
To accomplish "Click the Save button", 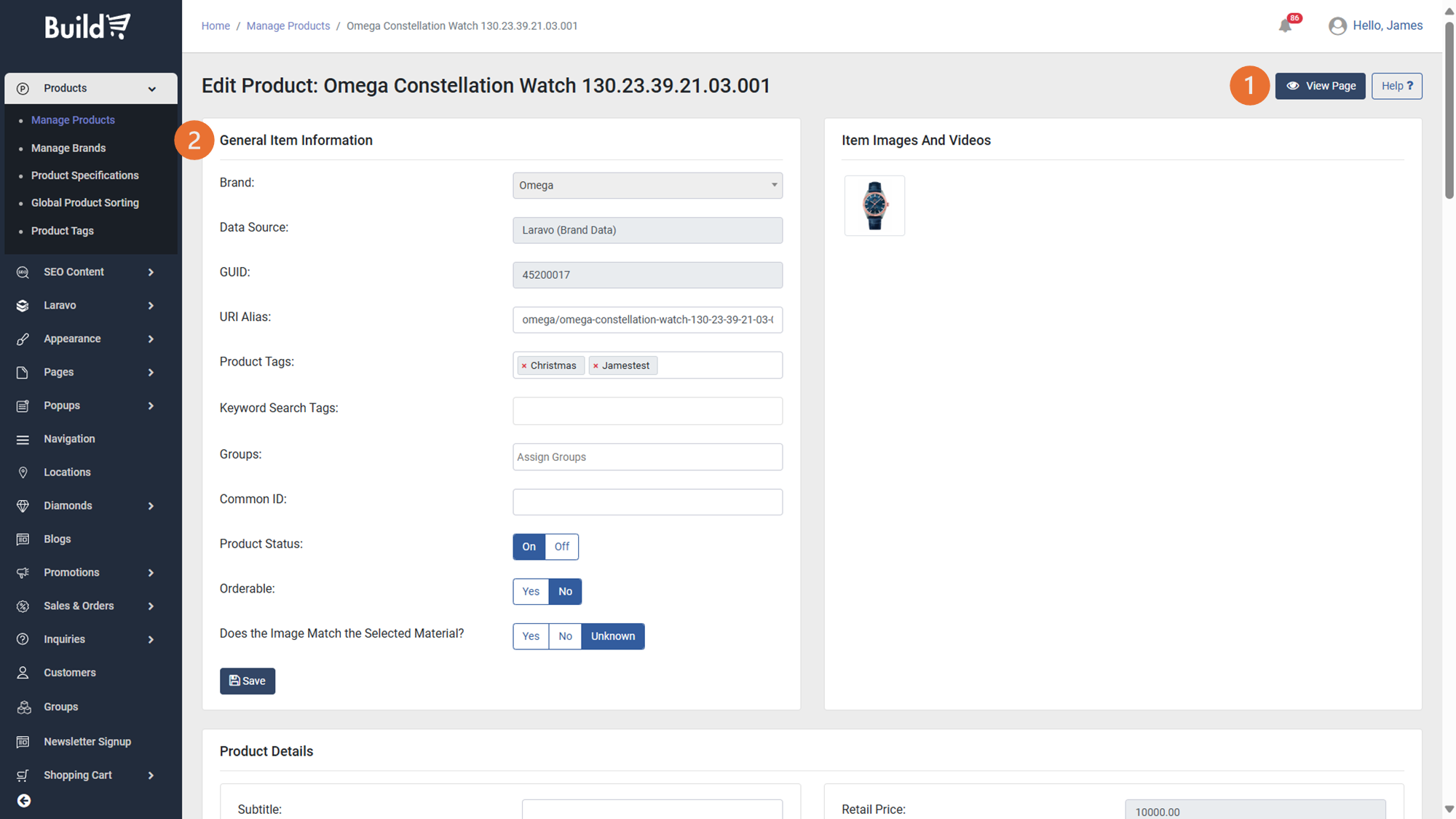I will pyautogui.click(x=248, y=681).
